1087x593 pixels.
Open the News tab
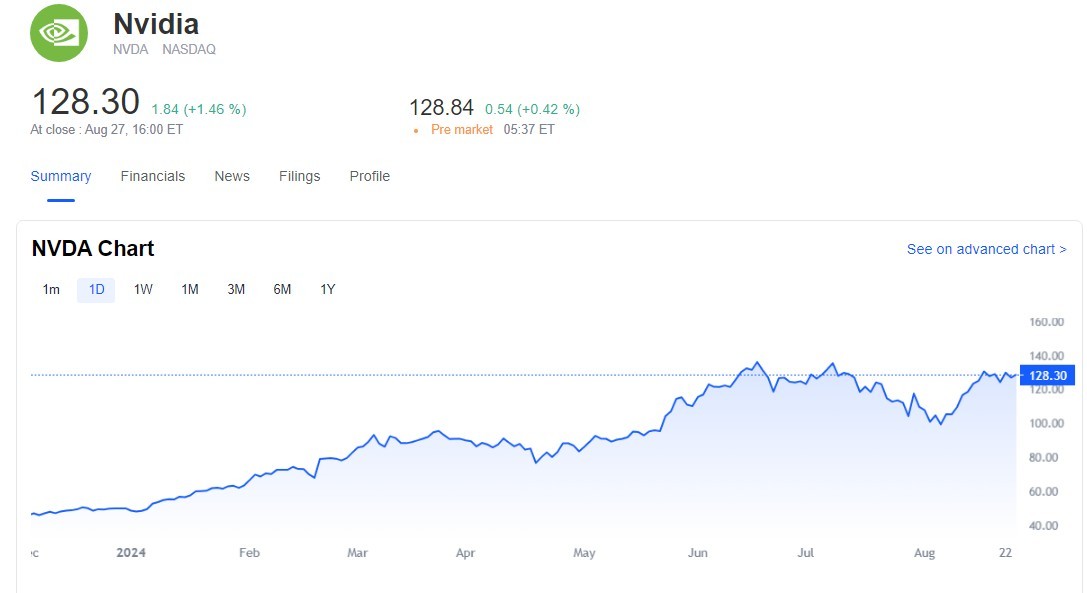[x=232, y=176]
